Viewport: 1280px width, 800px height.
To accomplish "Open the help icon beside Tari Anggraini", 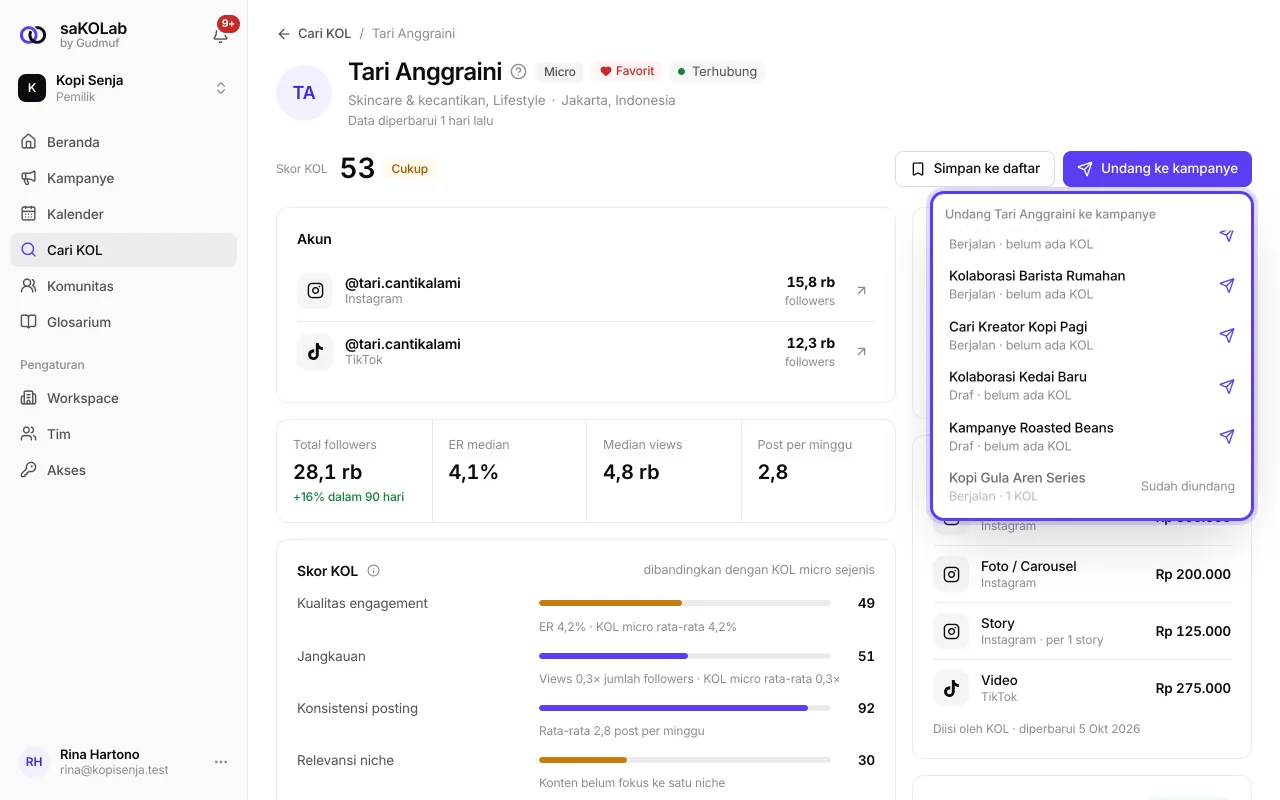I will (518, 72).
